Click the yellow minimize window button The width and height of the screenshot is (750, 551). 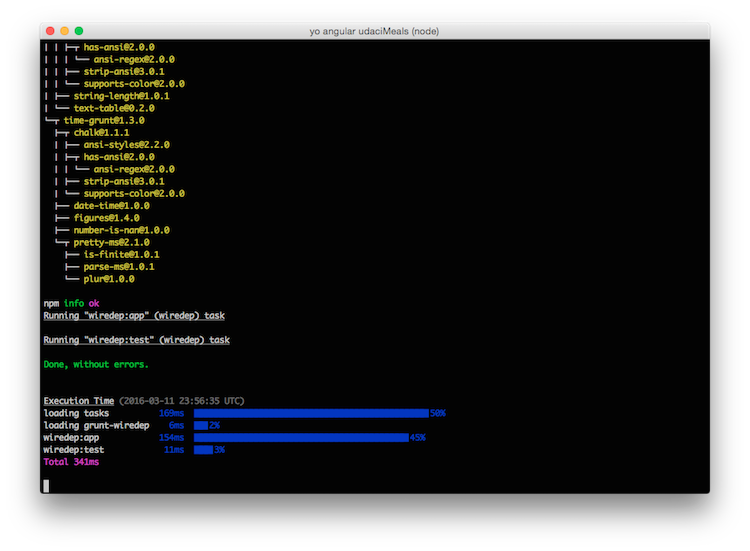(65, 31)
